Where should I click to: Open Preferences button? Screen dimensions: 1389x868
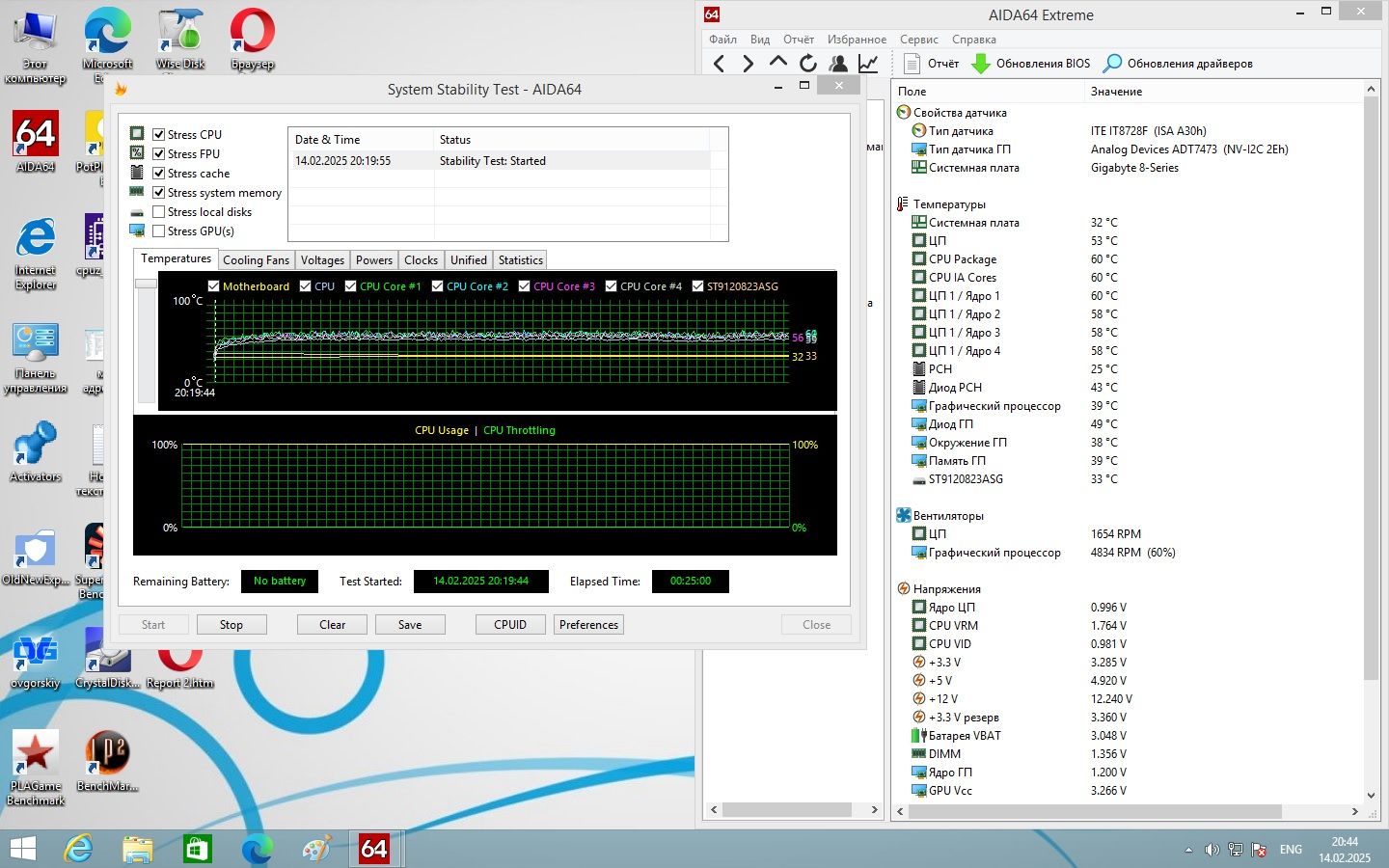[x=588, y=625]
